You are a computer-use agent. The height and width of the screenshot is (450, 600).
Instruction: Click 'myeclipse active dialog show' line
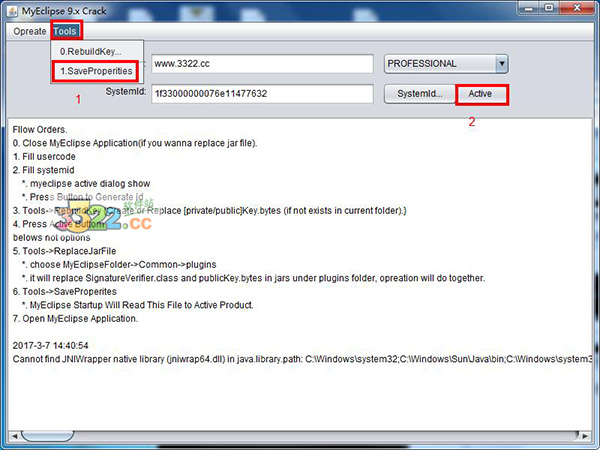pyautogui.click(x=86, y=184)
